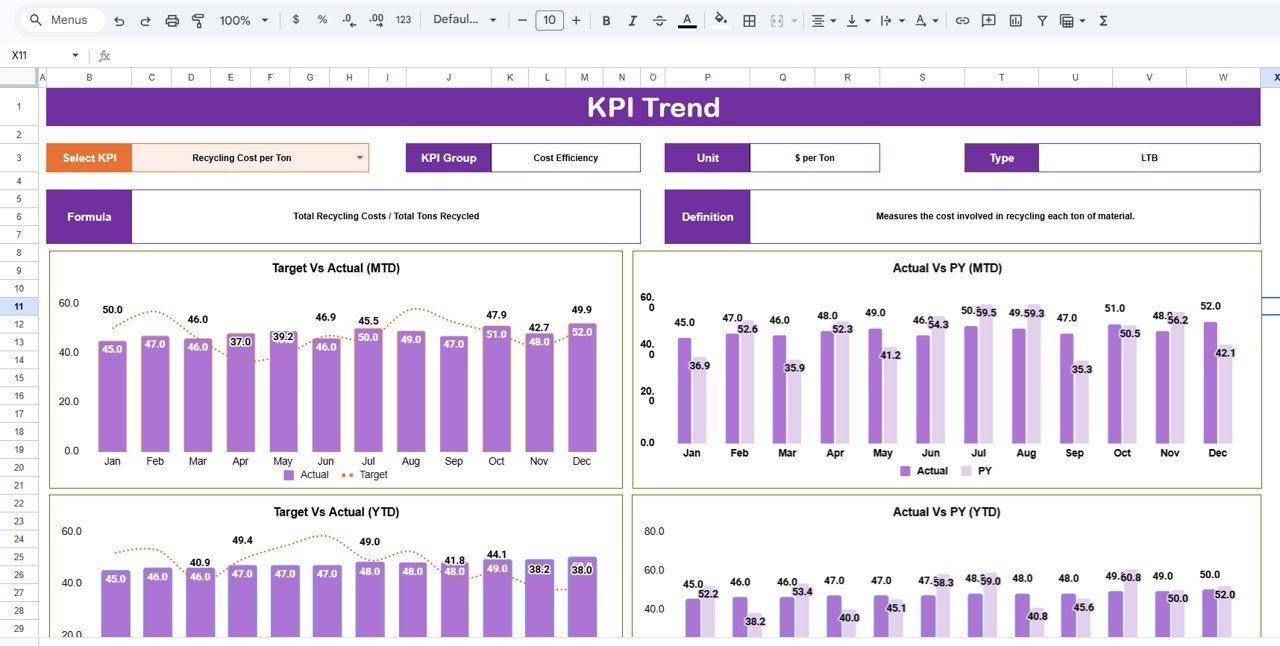Insert a comment
1280x646 pixels.
(x=988, y=20)
